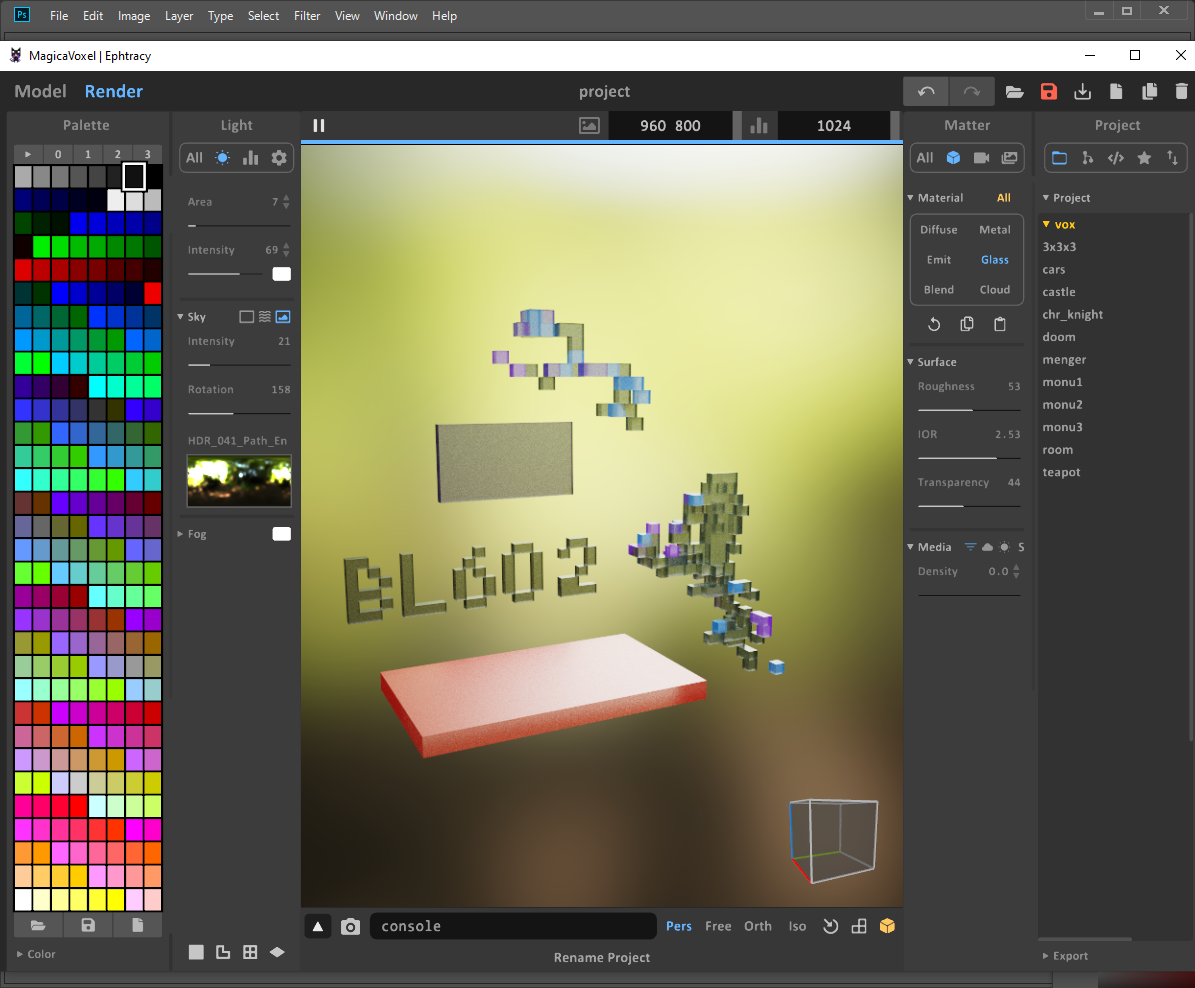
Task: Select the cube matter icon
Action: pos(954,158)
